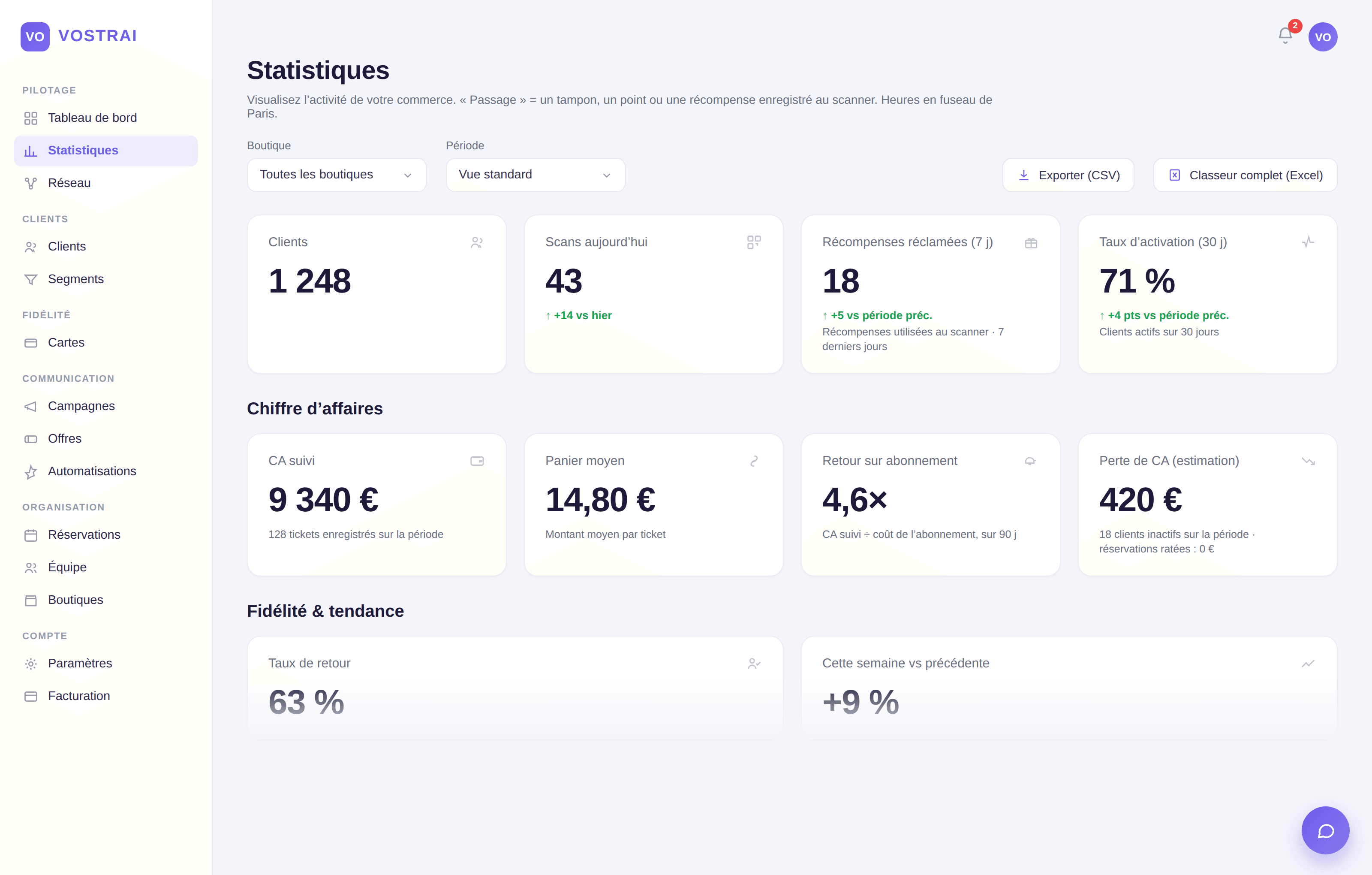Click the +14 vs hier indicator
1372x875 pixels.
pos(578,315)
